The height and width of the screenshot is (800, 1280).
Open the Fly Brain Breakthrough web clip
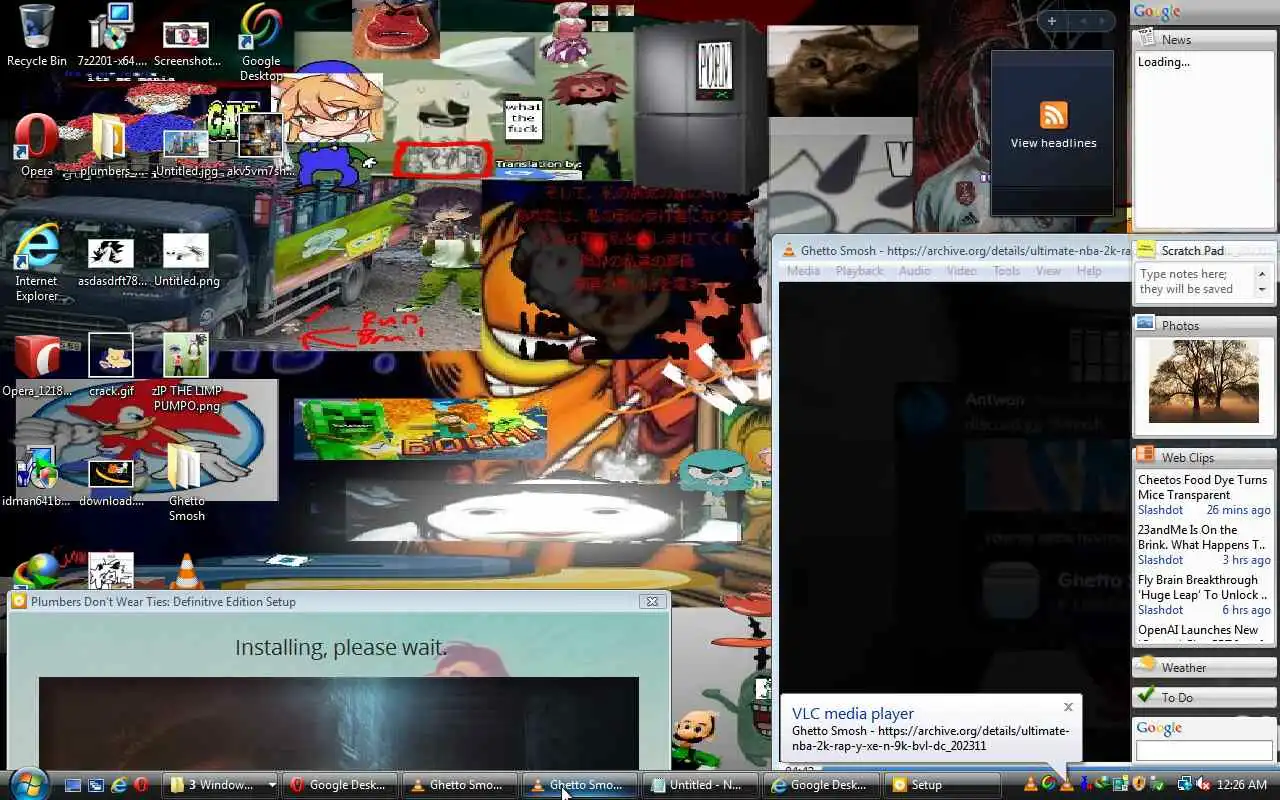[x=1201, y=587]
